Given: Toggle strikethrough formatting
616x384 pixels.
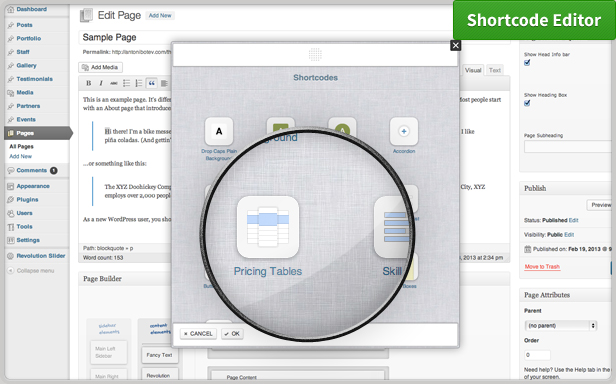Looking at the screenshot, I should 114,83.
